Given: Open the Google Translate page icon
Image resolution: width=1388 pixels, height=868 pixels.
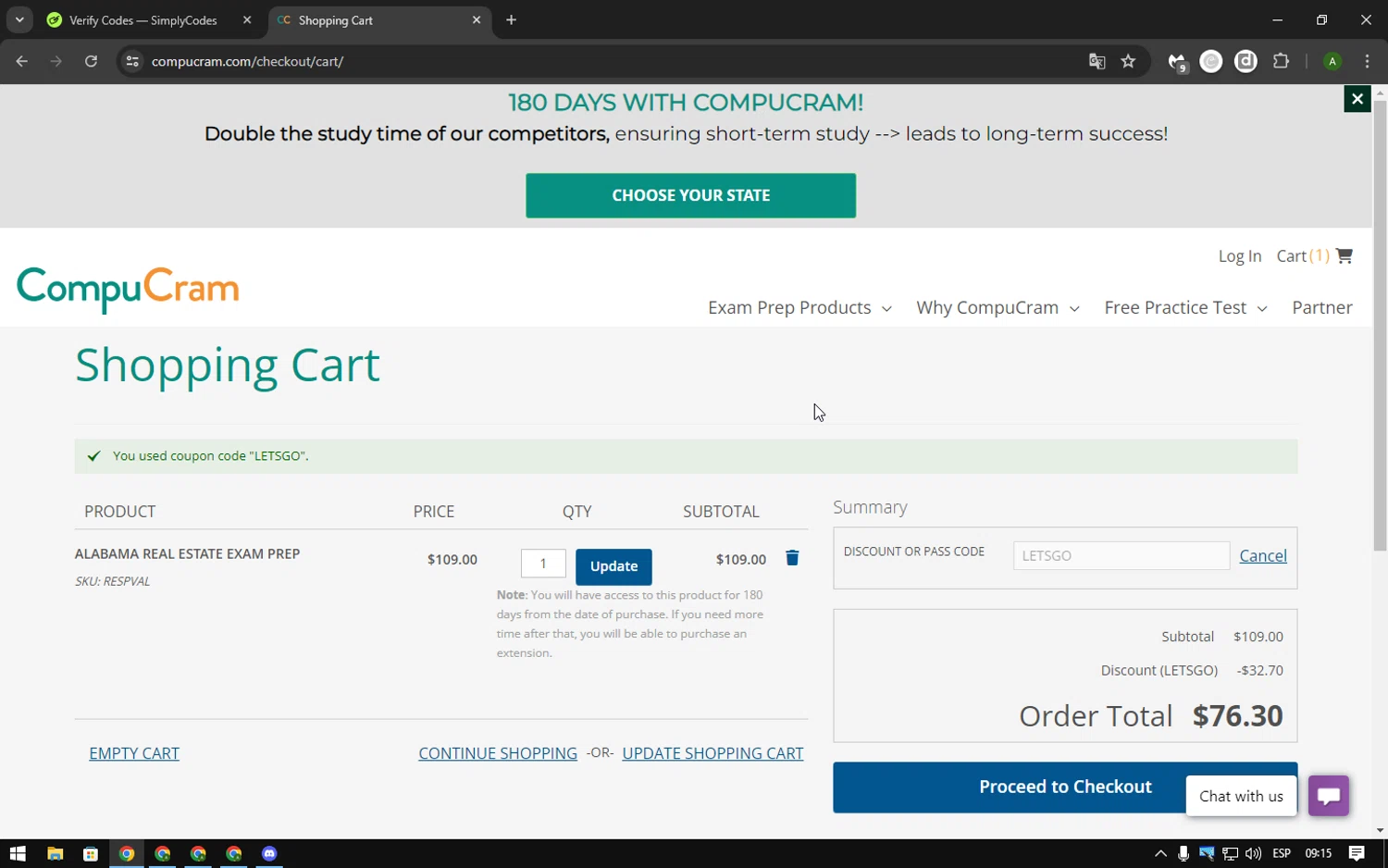Looking at the screenshot, I should click(x=1097, y=61).
